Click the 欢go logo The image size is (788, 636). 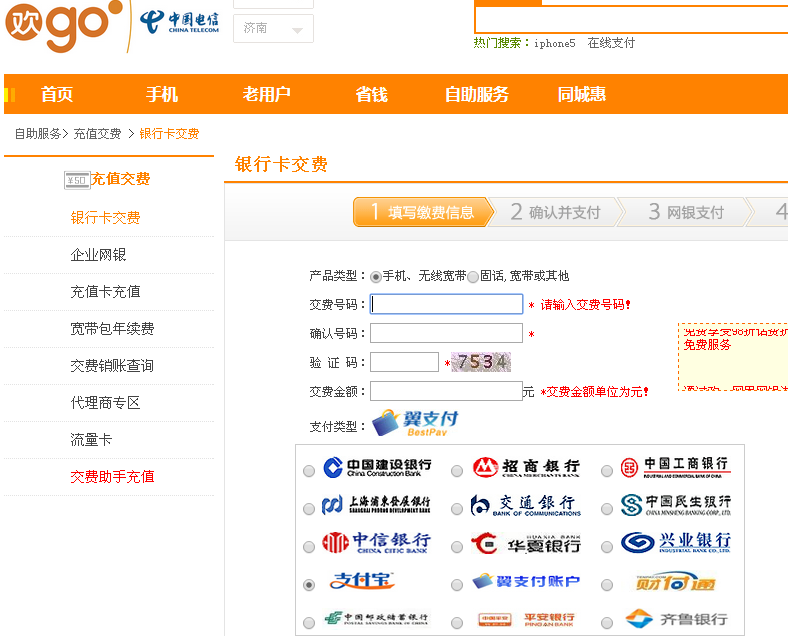tap(64, 25)
